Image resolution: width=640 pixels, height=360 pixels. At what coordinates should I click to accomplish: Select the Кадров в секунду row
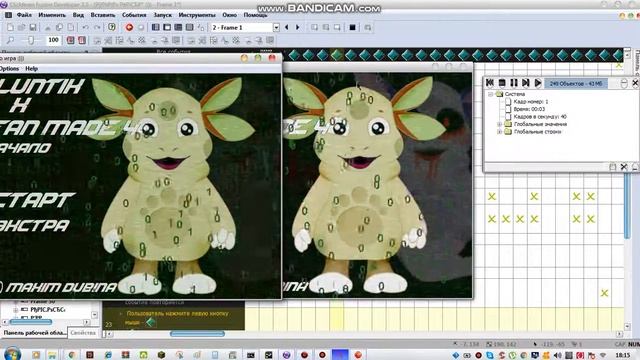pyautogui.click(x=536, y=117)
